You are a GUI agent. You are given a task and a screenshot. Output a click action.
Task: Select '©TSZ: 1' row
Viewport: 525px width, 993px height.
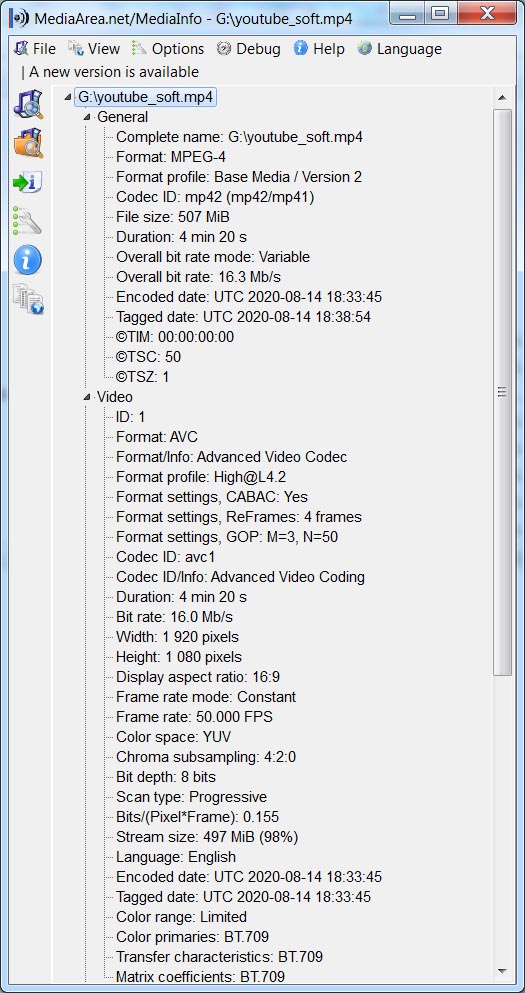point(143,377)
